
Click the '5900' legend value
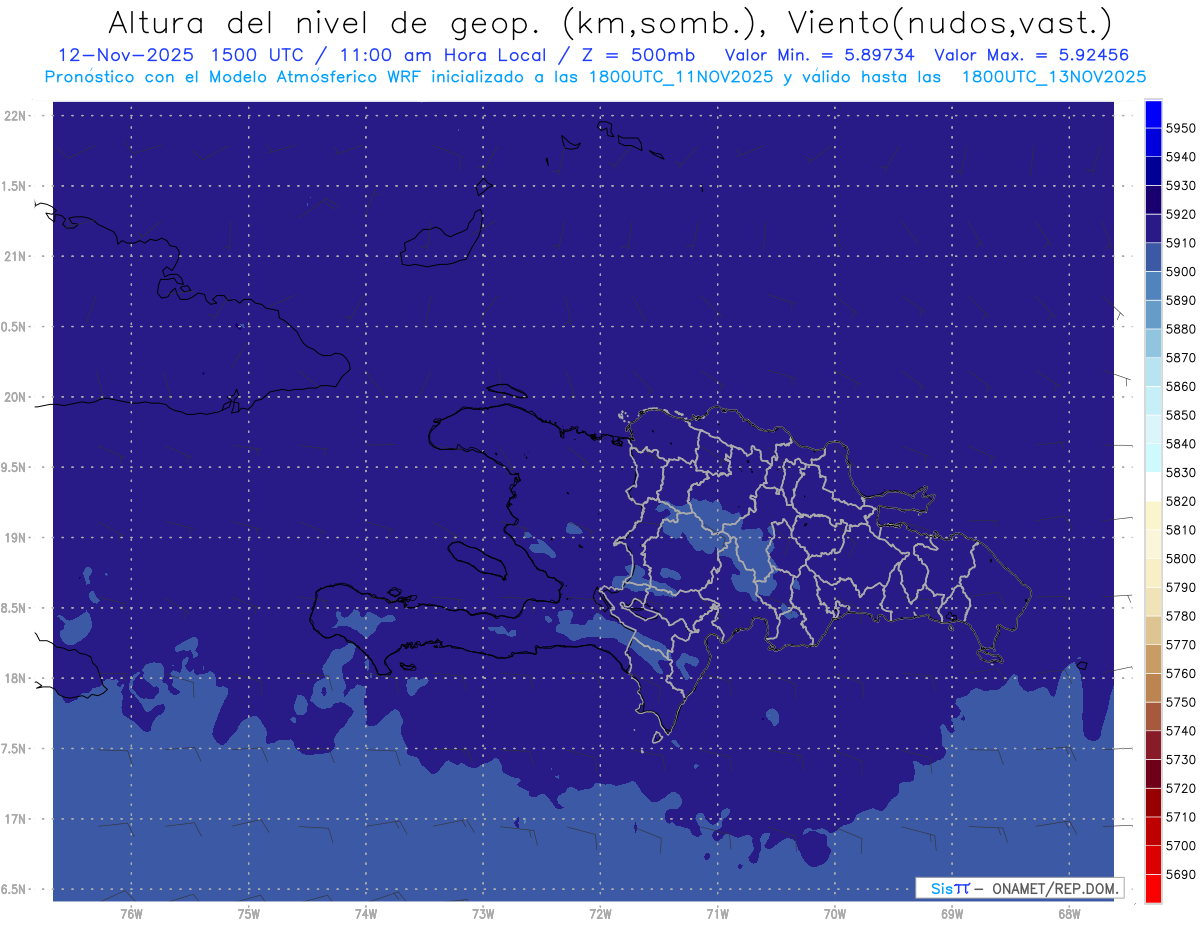point(1181,271)
